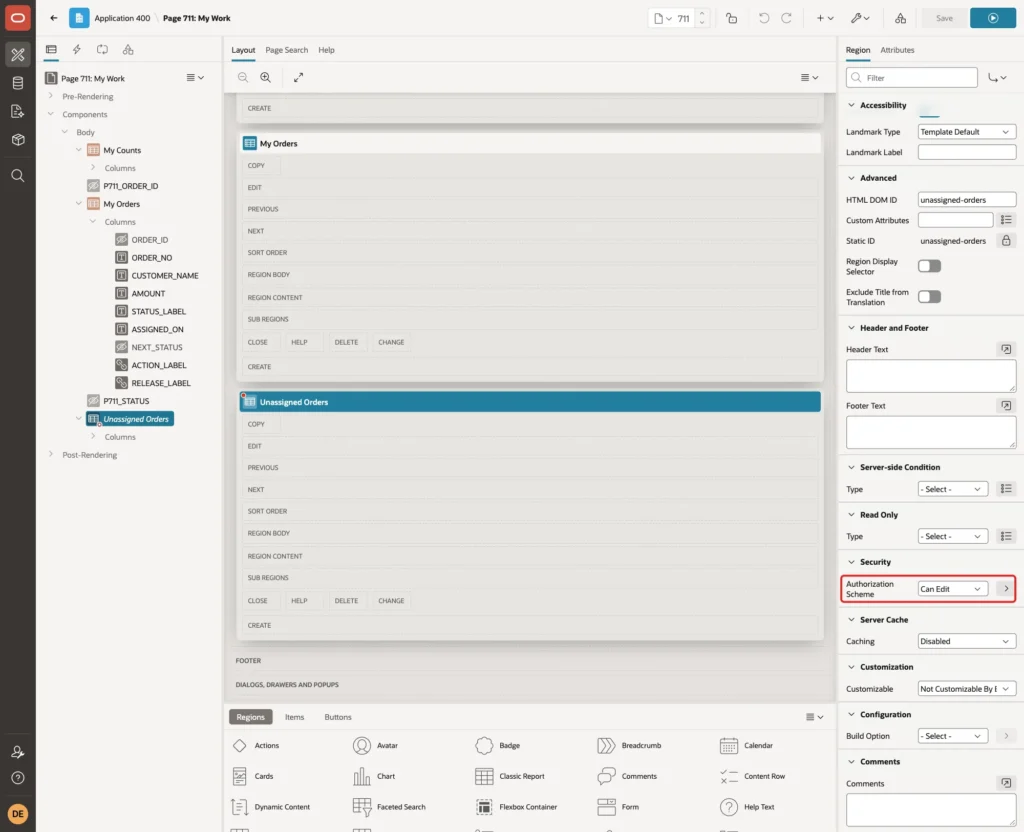The width and height of the screenshot is (1024, 832).
Task: Zoom in the layout view
Action: point(266,77)
